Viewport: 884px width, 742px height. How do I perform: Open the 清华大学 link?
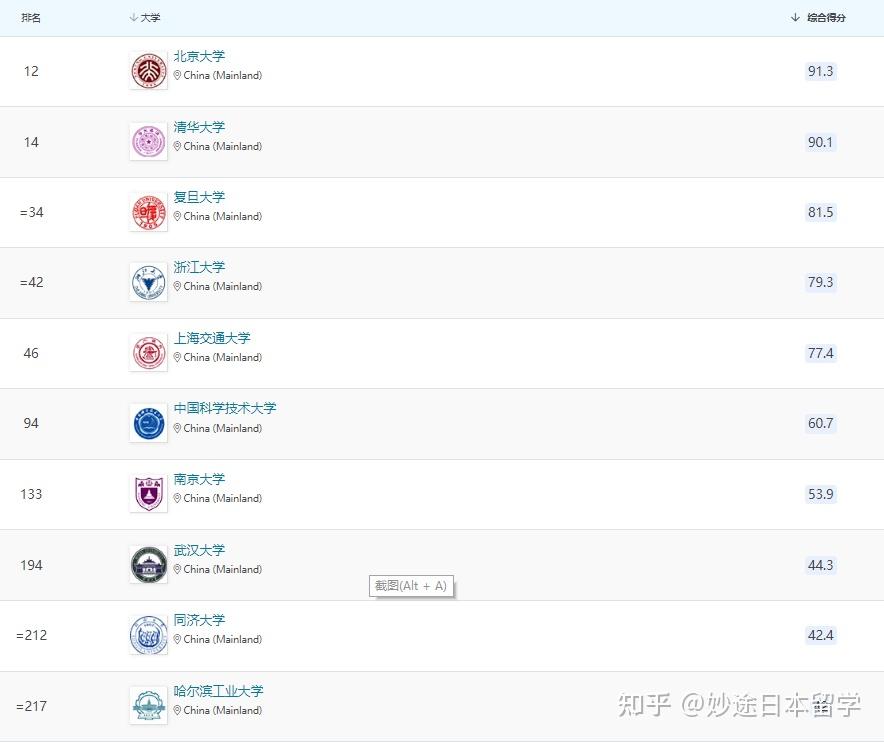[200, 127]
